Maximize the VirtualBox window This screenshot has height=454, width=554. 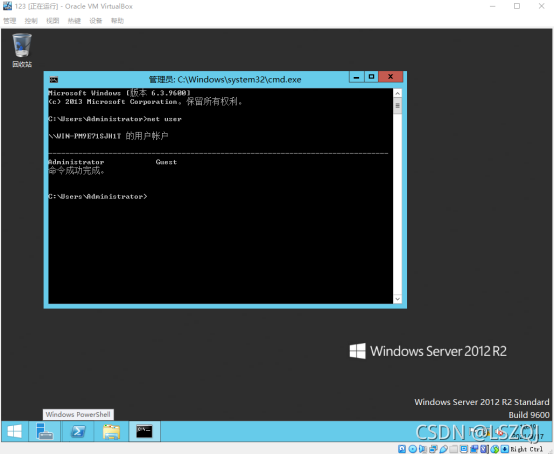tap(517, 6)
